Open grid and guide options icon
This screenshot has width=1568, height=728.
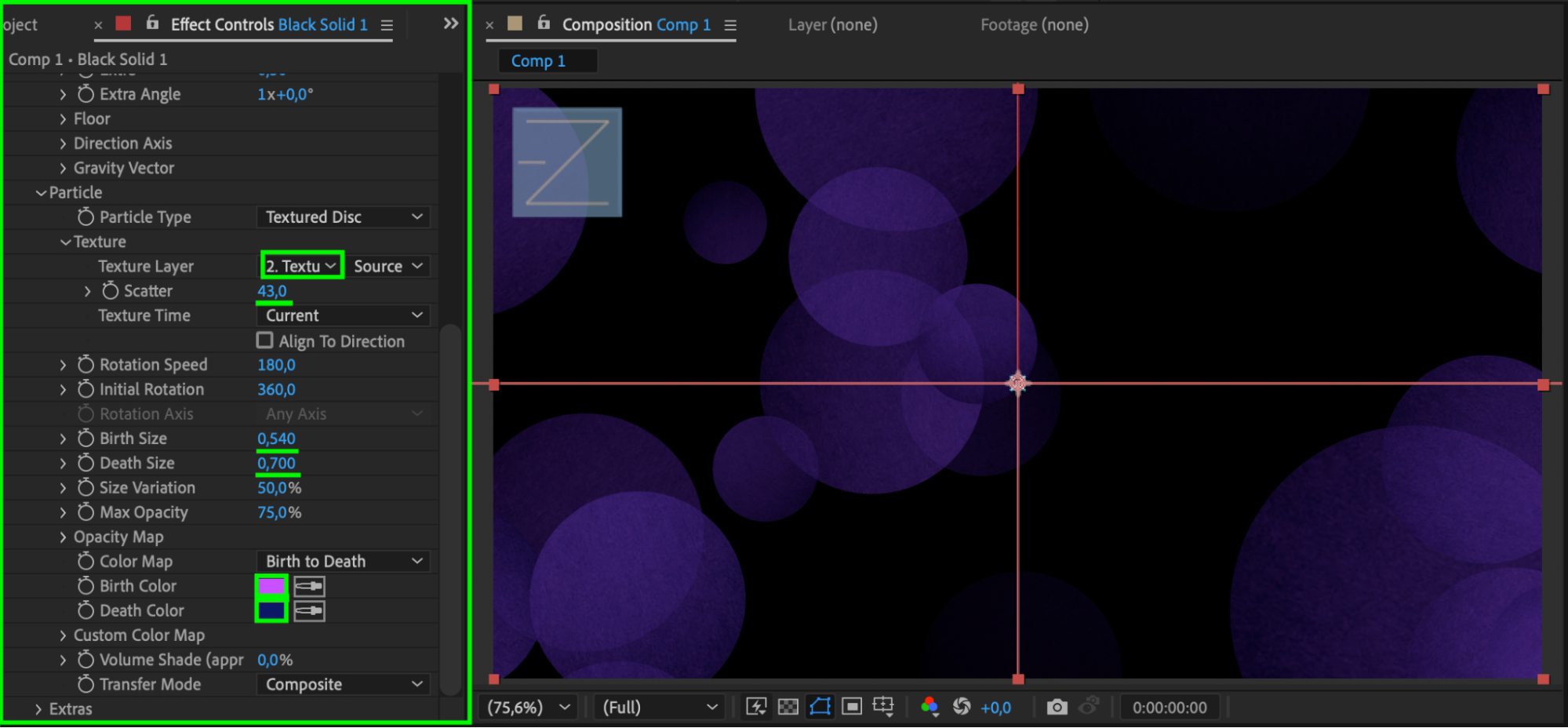coord(883,707)
